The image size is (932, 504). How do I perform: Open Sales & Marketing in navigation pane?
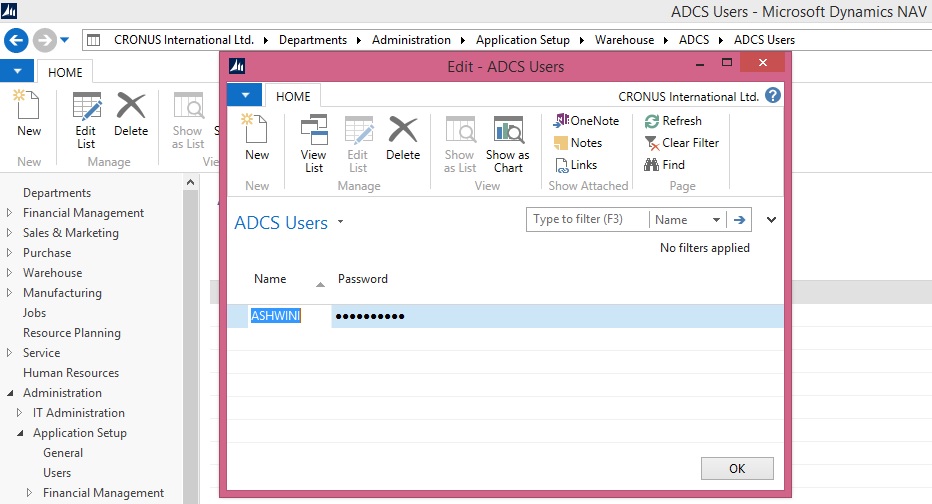(x=71, y=232)
